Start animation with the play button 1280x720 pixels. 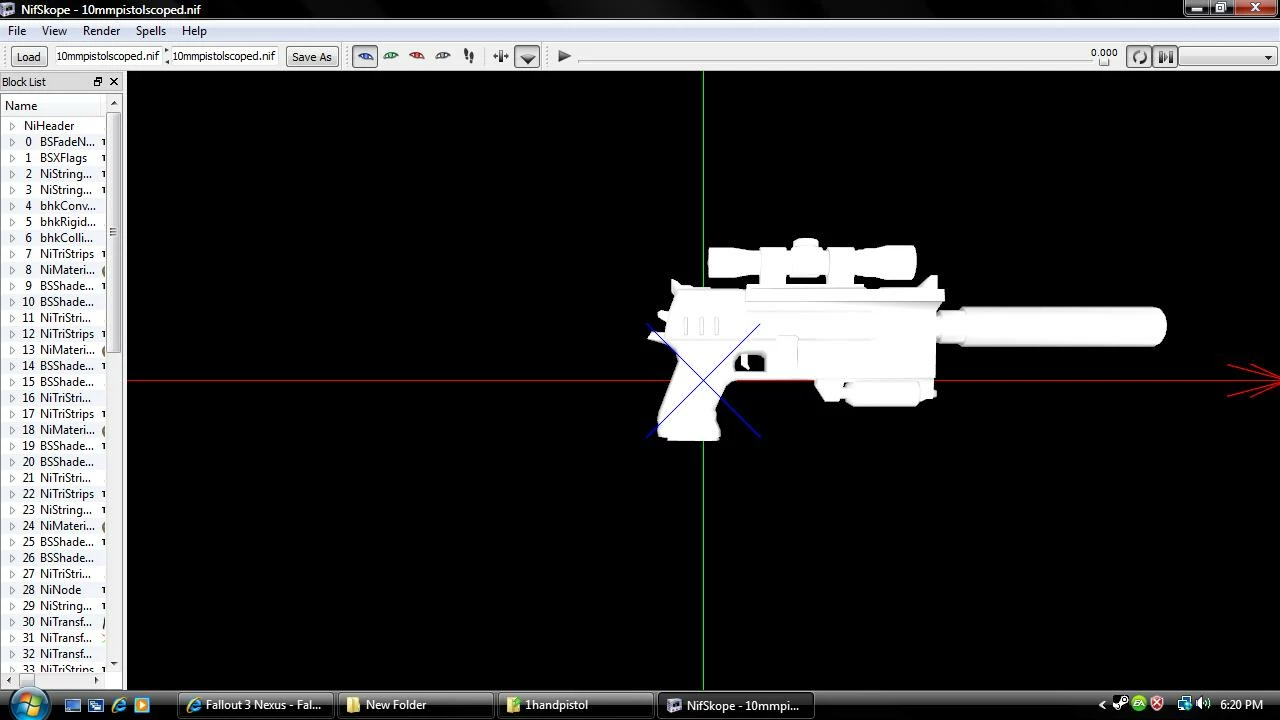(564, 56)
